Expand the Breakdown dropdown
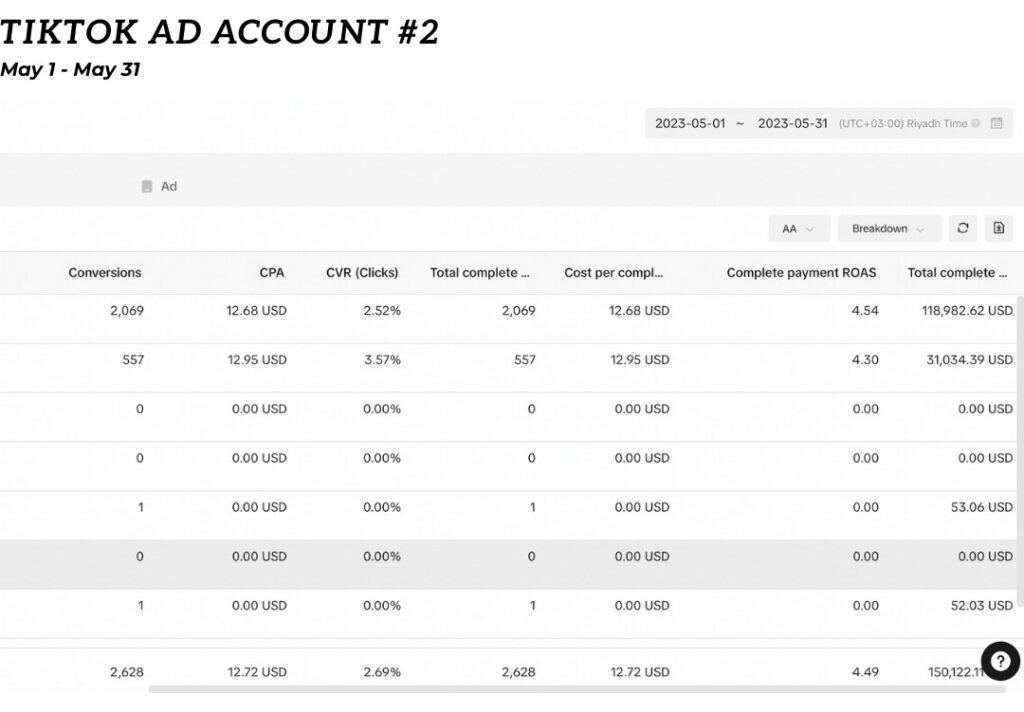Viewport: 1024px width, 712px height. click(889, 229)
